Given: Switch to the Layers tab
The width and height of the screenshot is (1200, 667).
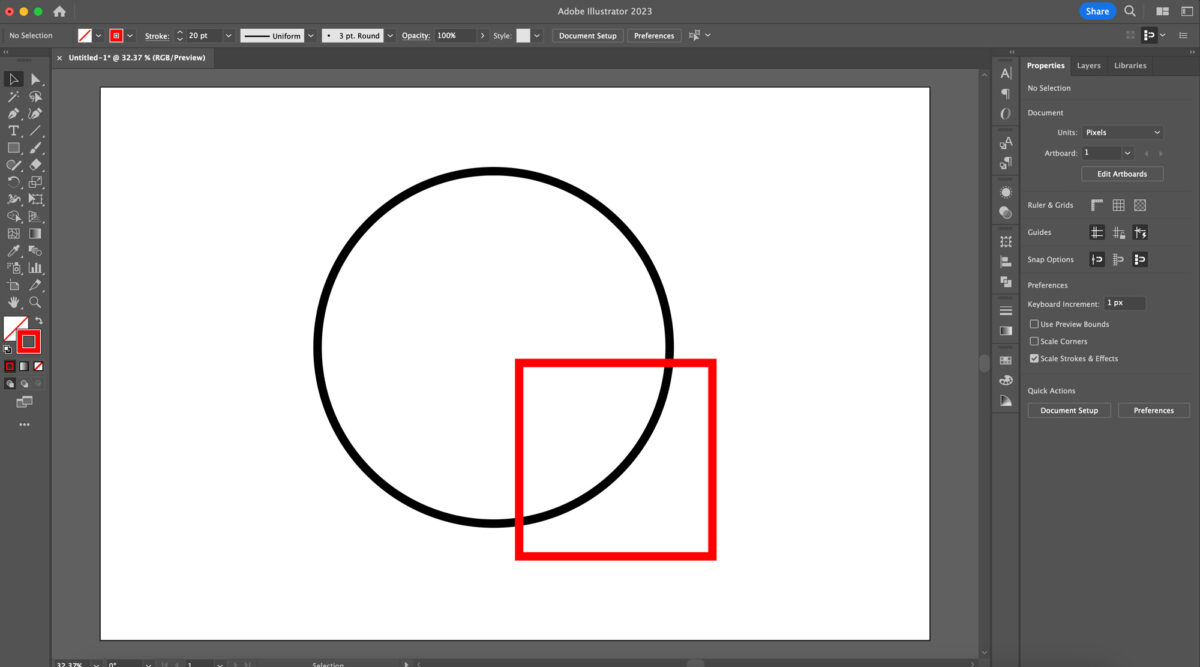Looking at the screenshot, I should [x=1089, y=65].
